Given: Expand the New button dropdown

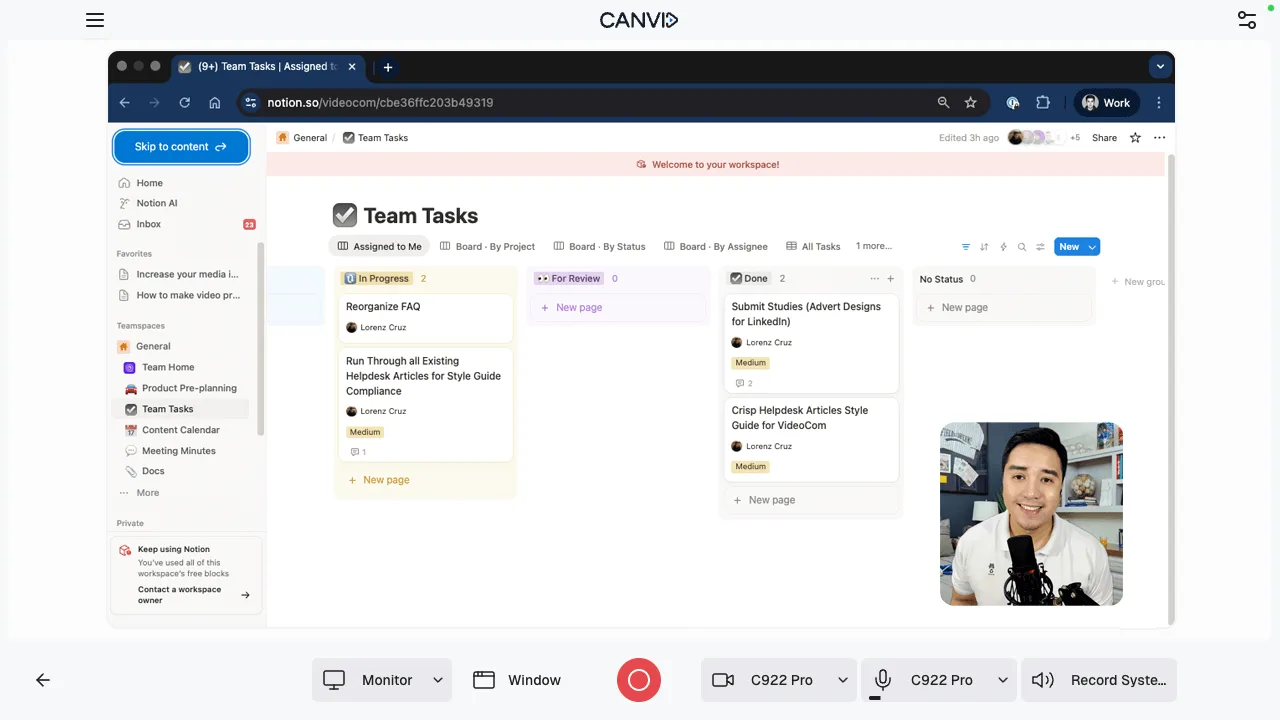Looking at the screenshot, I should 1091,246.
